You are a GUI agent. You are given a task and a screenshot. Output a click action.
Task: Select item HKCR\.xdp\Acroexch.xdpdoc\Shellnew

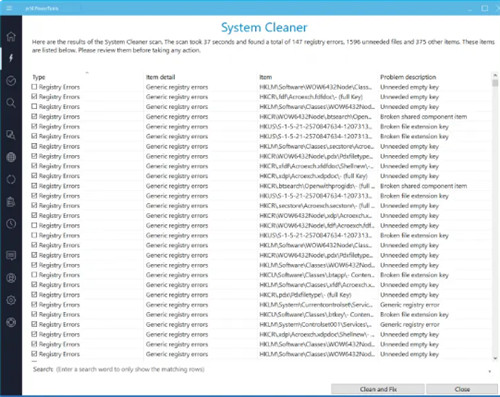tap(317, 334)
